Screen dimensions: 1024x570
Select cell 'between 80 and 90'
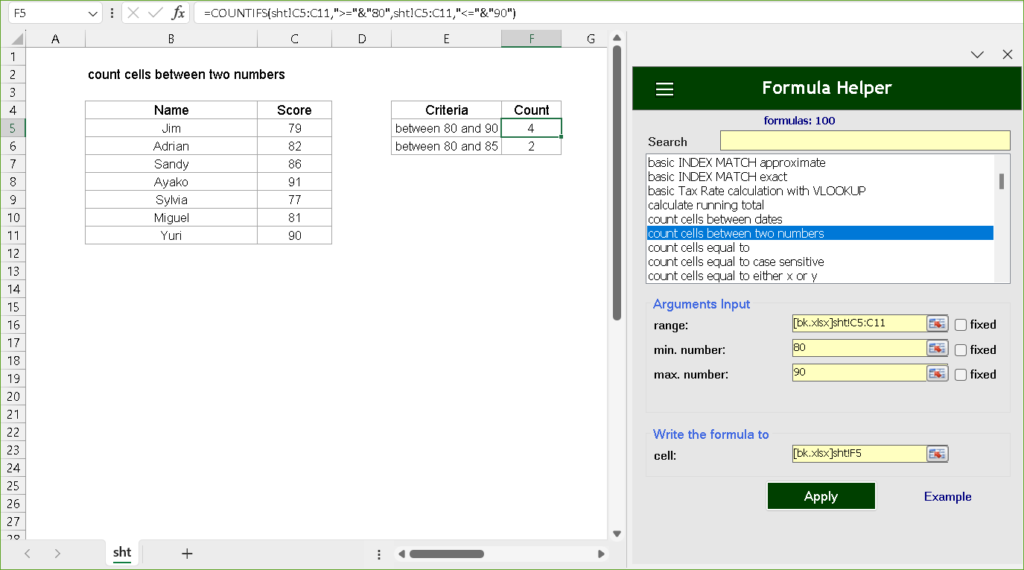pyautogui.click(x=447, y=129)
